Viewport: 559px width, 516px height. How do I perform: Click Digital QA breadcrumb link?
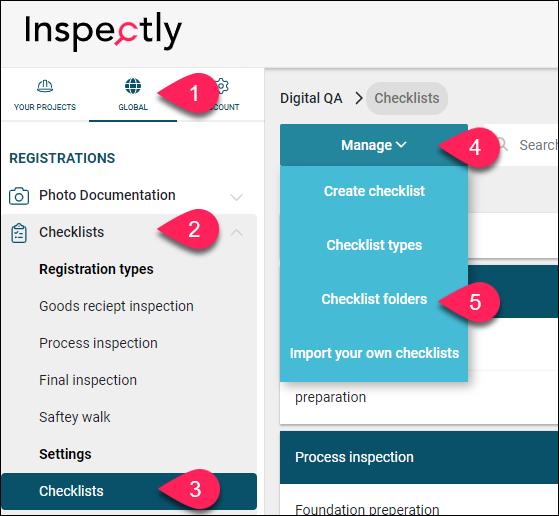tap(311, 98)
